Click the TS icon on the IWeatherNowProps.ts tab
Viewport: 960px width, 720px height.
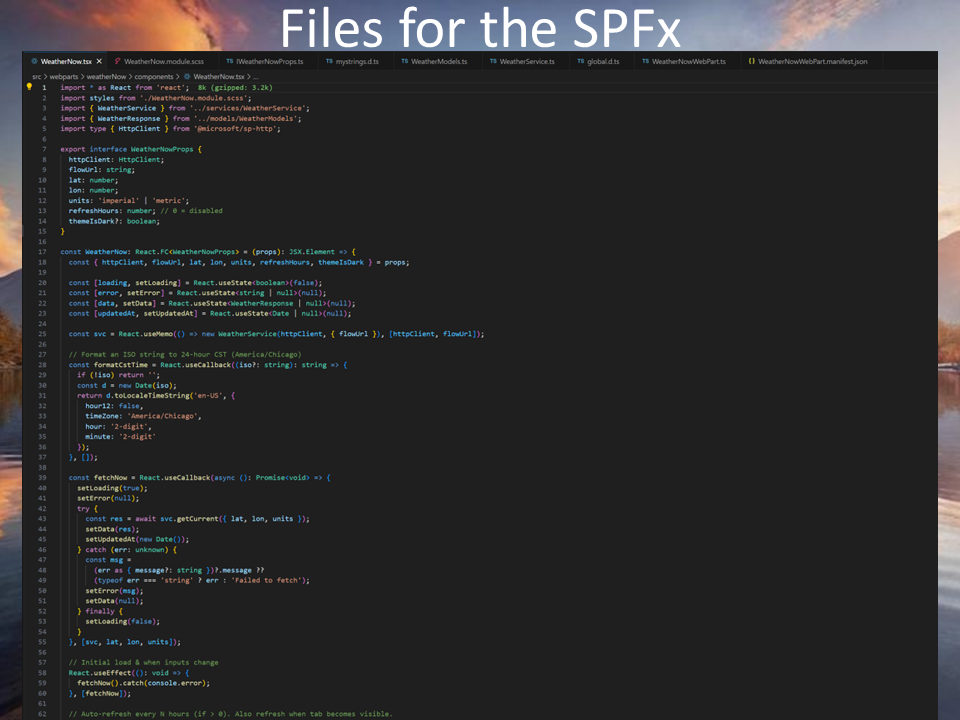(x=230, y=61)
